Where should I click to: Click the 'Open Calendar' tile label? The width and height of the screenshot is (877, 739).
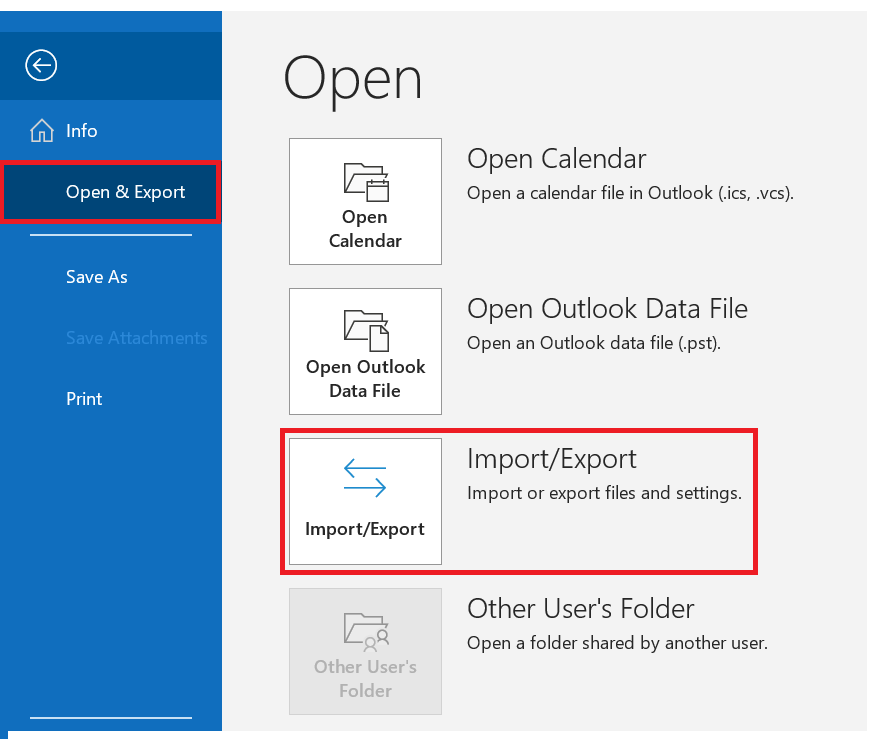point(365,229)
